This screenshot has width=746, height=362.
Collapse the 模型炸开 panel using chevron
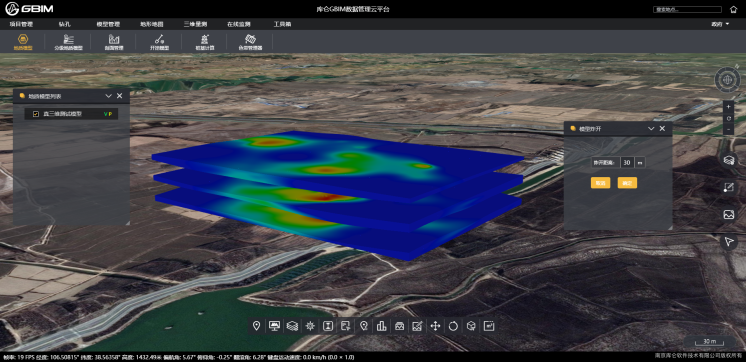[651, 129]
